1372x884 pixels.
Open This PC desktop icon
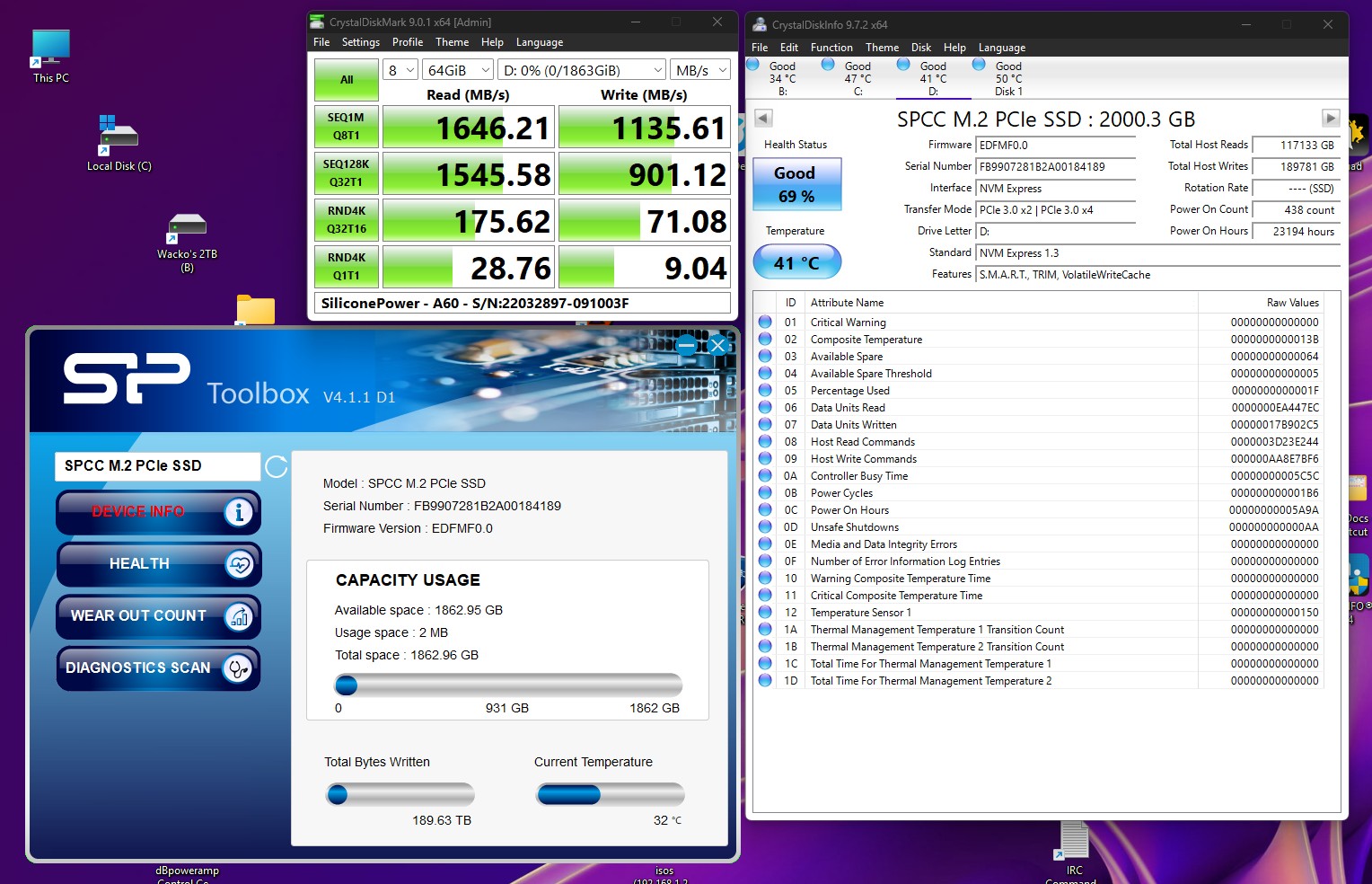50,55
